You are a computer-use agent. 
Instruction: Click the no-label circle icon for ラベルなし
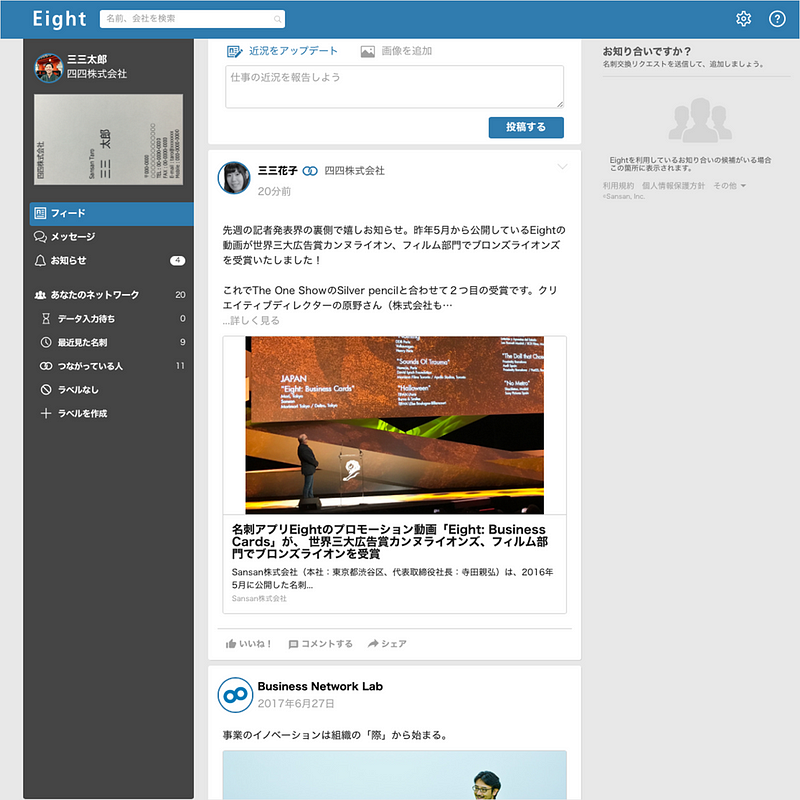point(46,390)
